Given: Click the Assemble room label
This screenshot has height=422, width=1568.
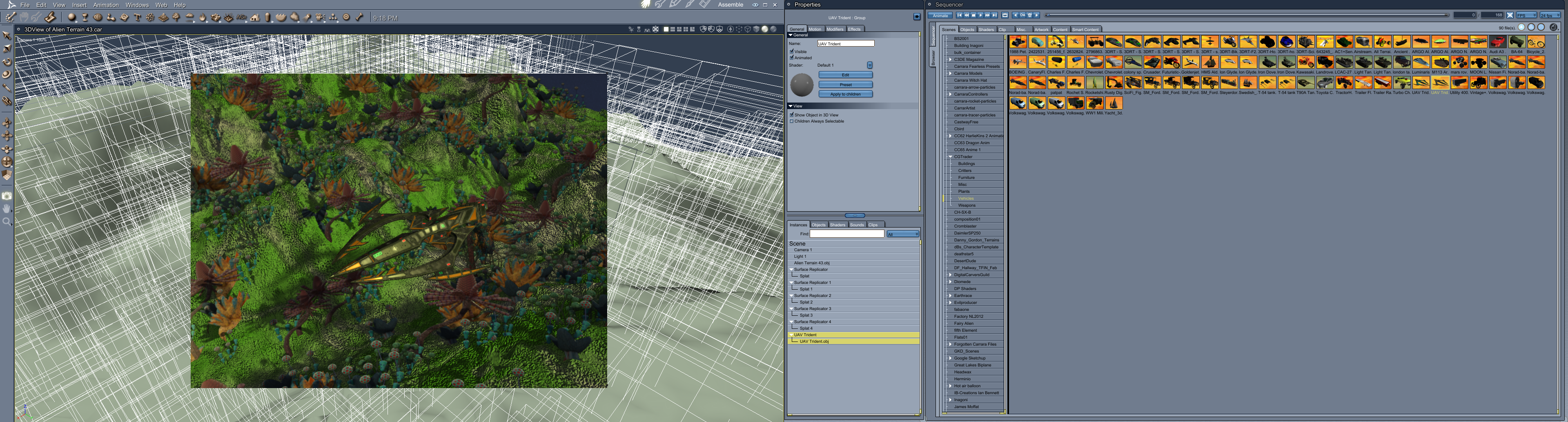Looking at the screenshot, I should (731, 5).
